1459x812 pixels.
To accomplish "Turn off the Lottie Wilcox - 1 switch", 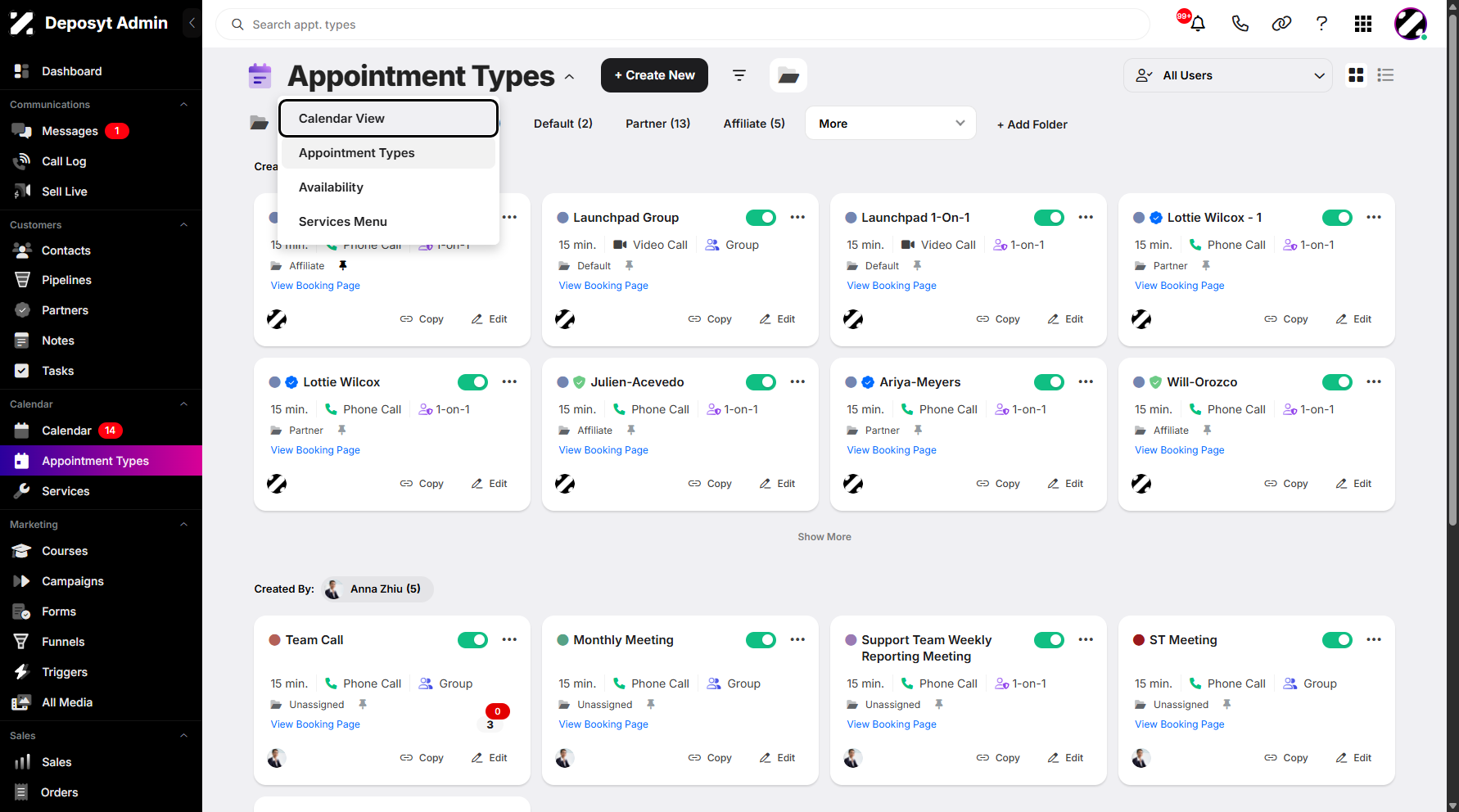I will coord(1337,218).
